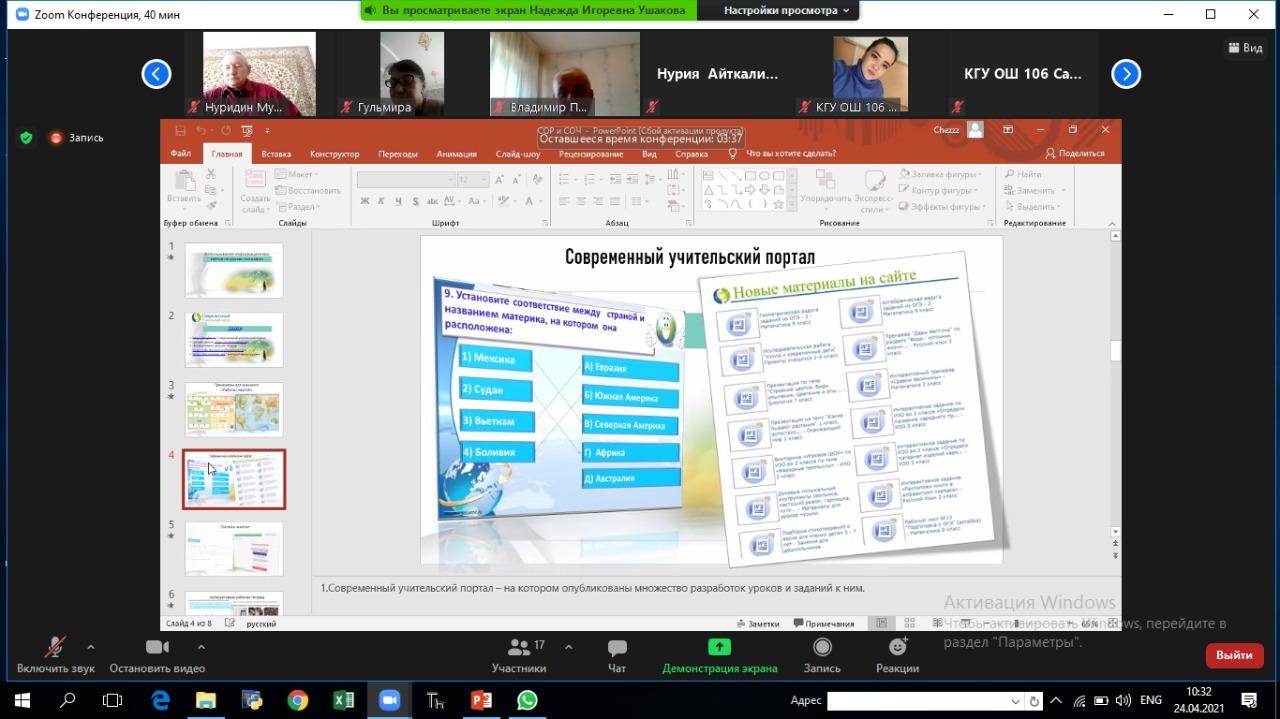The height and width of the screenshot is (719, 1280).
Task: Switch to the Вставка ribbon tab
Action: pos(276,154)
